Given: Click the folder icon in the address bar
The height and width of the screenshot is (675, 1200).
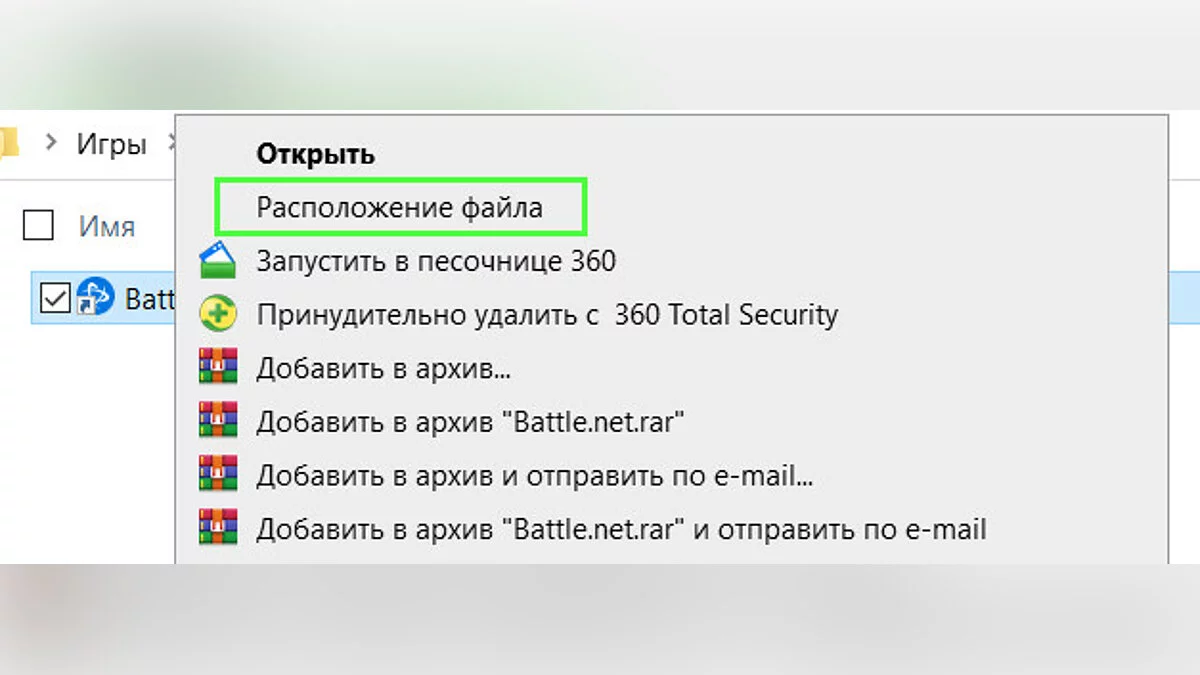Looking at the screenshot, I should [8, 143].
